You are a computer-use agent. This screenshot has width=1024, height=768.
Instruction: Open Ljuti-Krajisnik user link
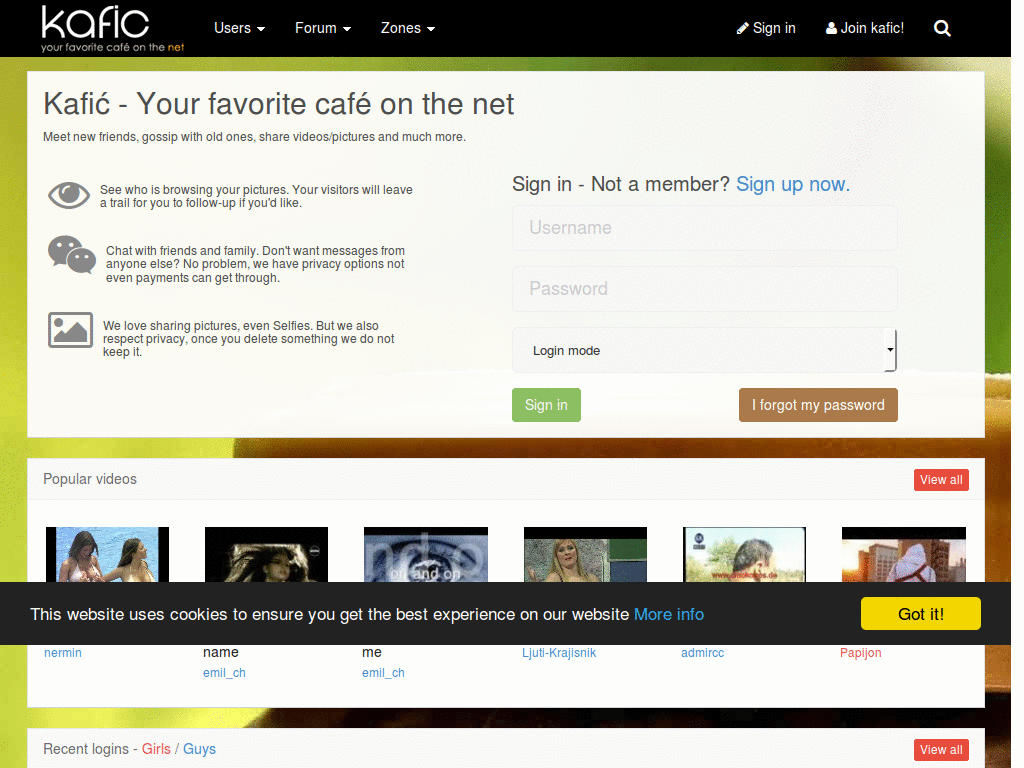(559, 652)
